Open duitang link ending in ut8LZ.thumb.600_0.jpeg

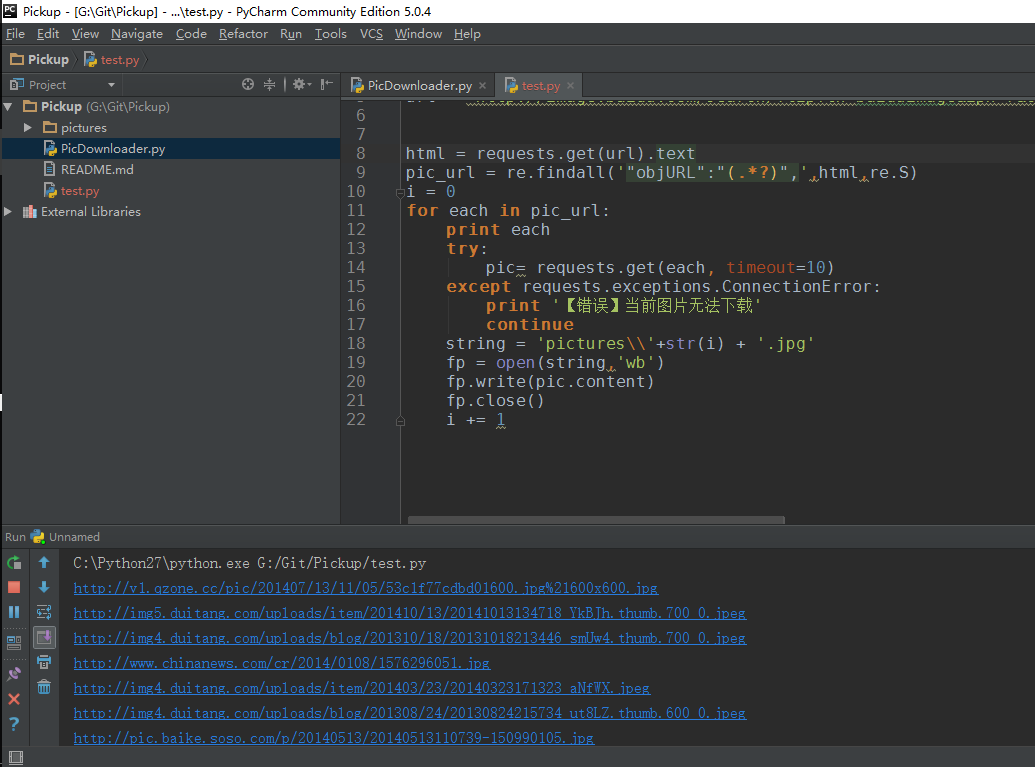point(410,713)
